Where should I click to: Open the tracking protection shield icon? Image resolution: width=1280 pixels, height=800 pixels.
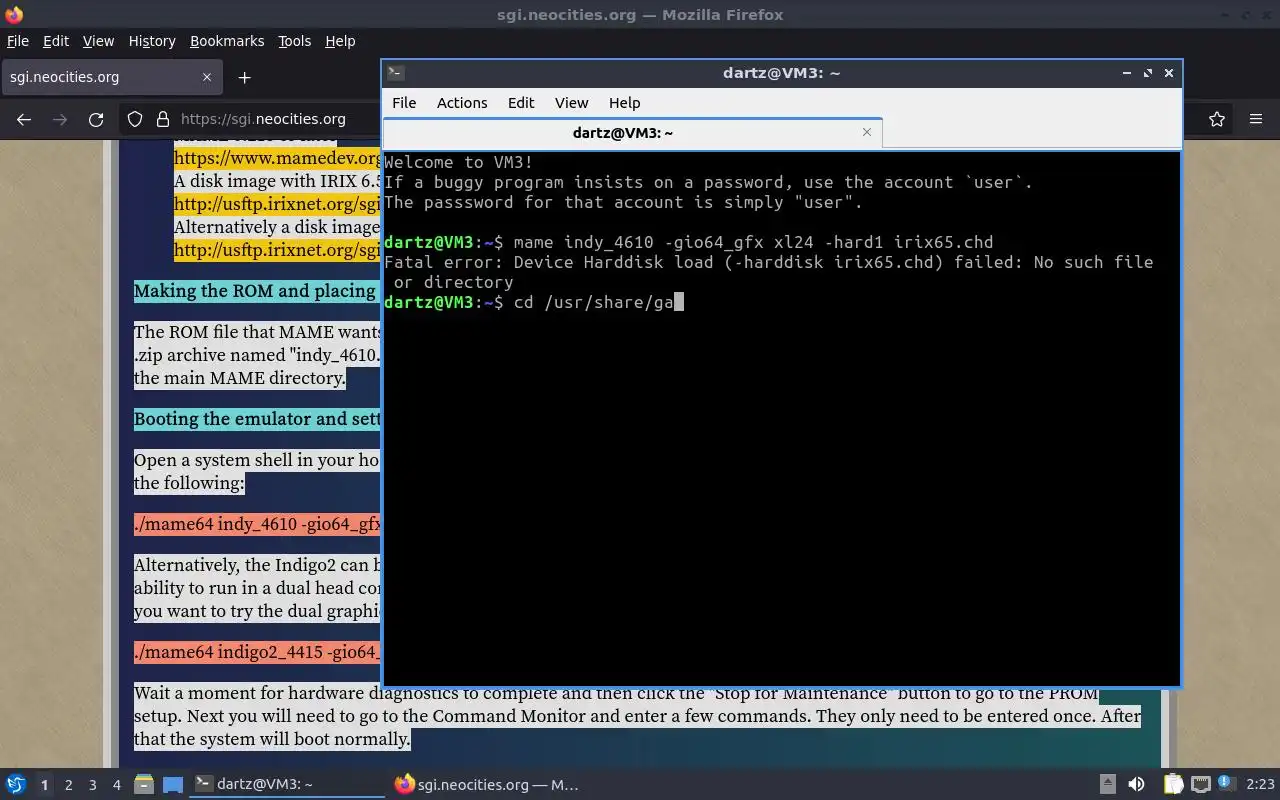[x=135, y=119]
